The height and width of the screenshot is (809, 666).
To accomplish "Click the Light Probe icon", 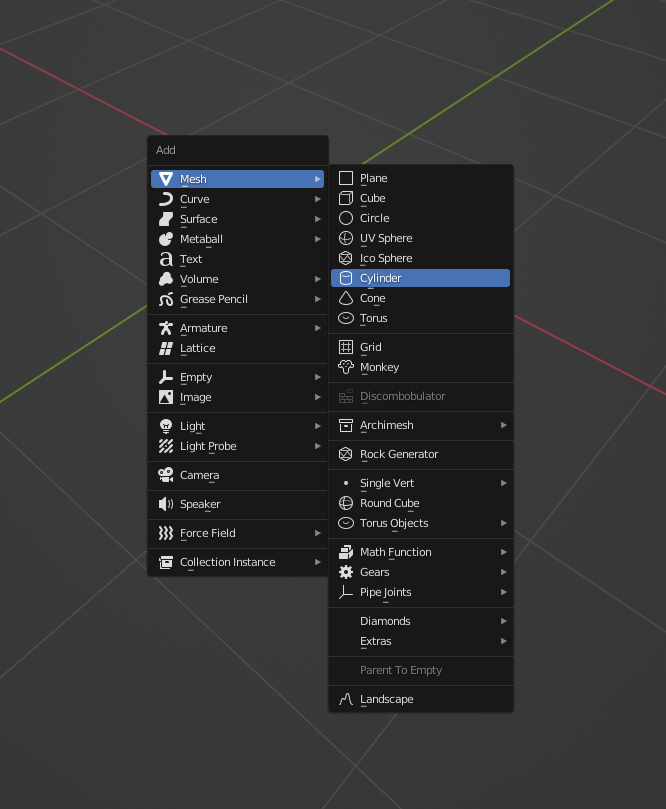I will [x=166, y=446].
